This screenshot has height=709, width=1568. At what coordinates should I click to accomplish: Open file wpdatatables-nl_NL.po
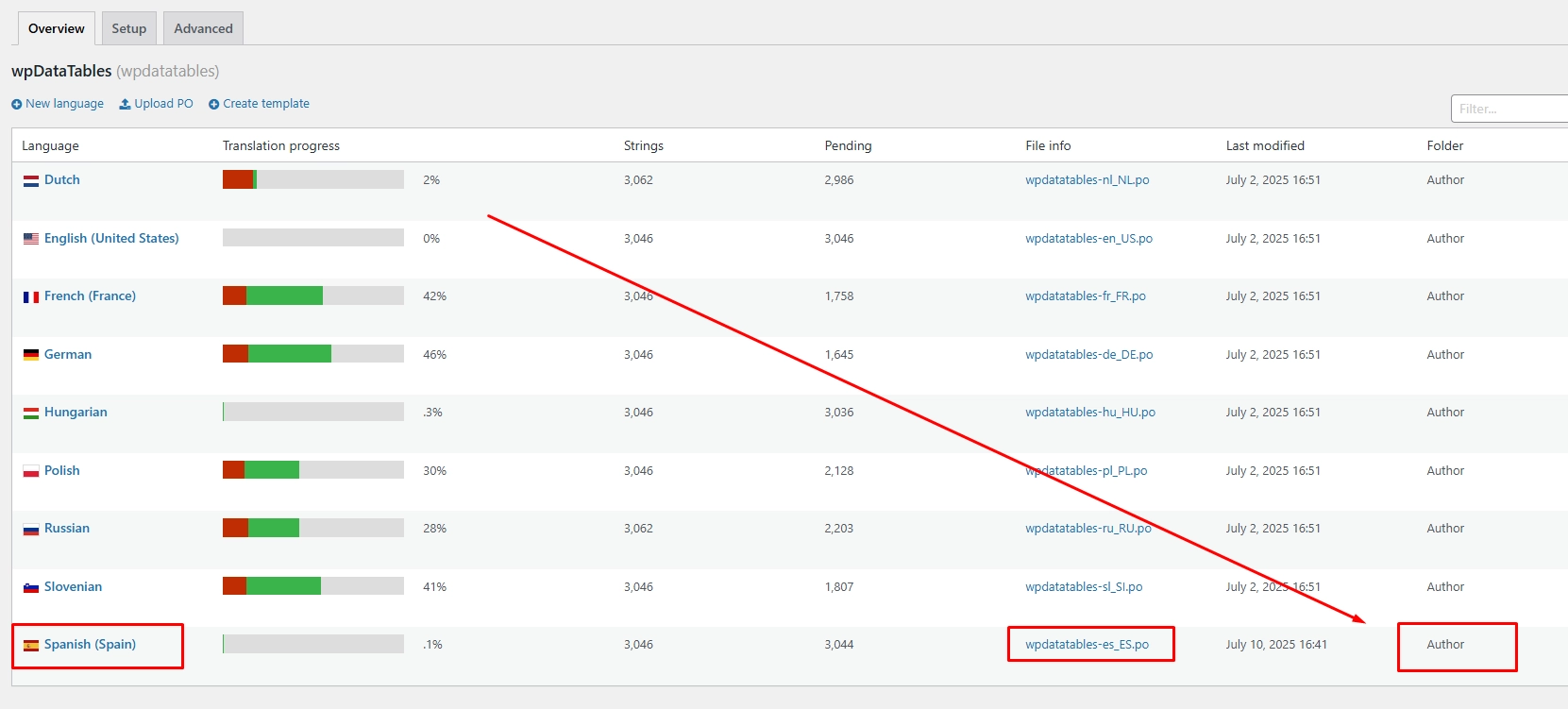click(1087, 179)
